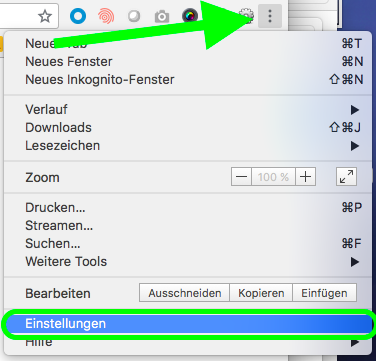
Task: Click the three-dot Chrome menu button
Action: (270, 16)
